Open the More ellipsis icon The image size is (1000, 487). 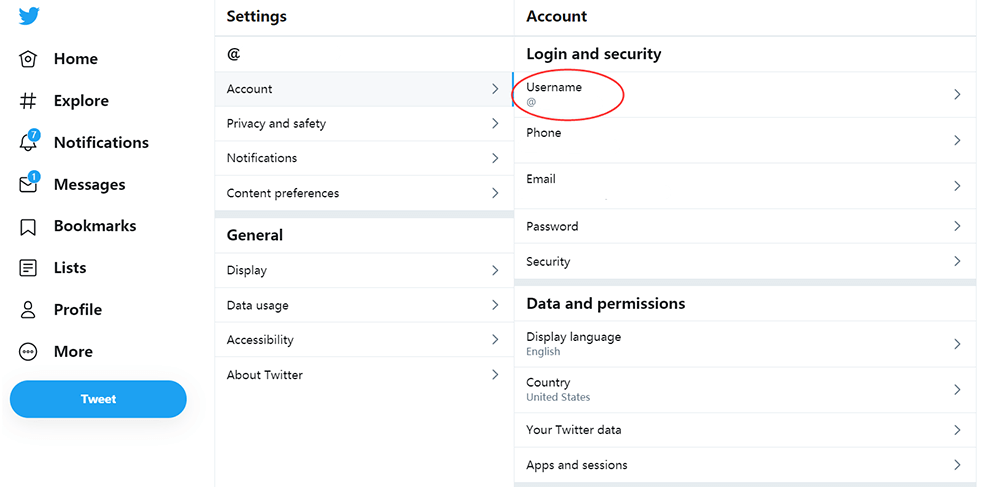pos(29,352)
